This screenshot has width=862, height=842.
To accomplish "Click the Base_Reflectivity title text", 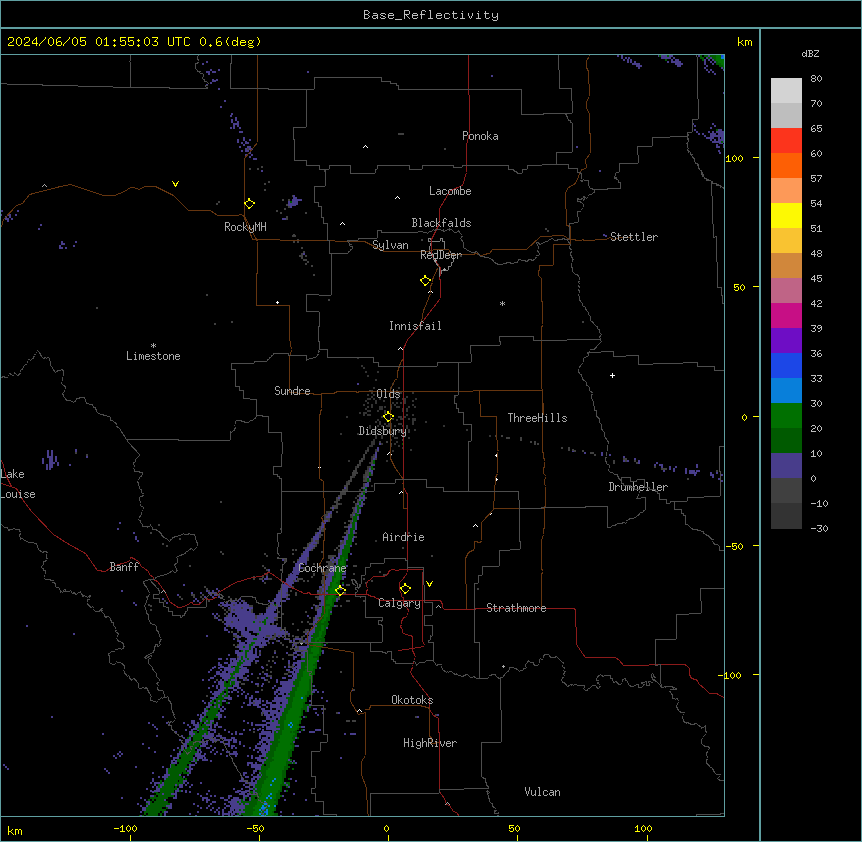I will point(431,15).
